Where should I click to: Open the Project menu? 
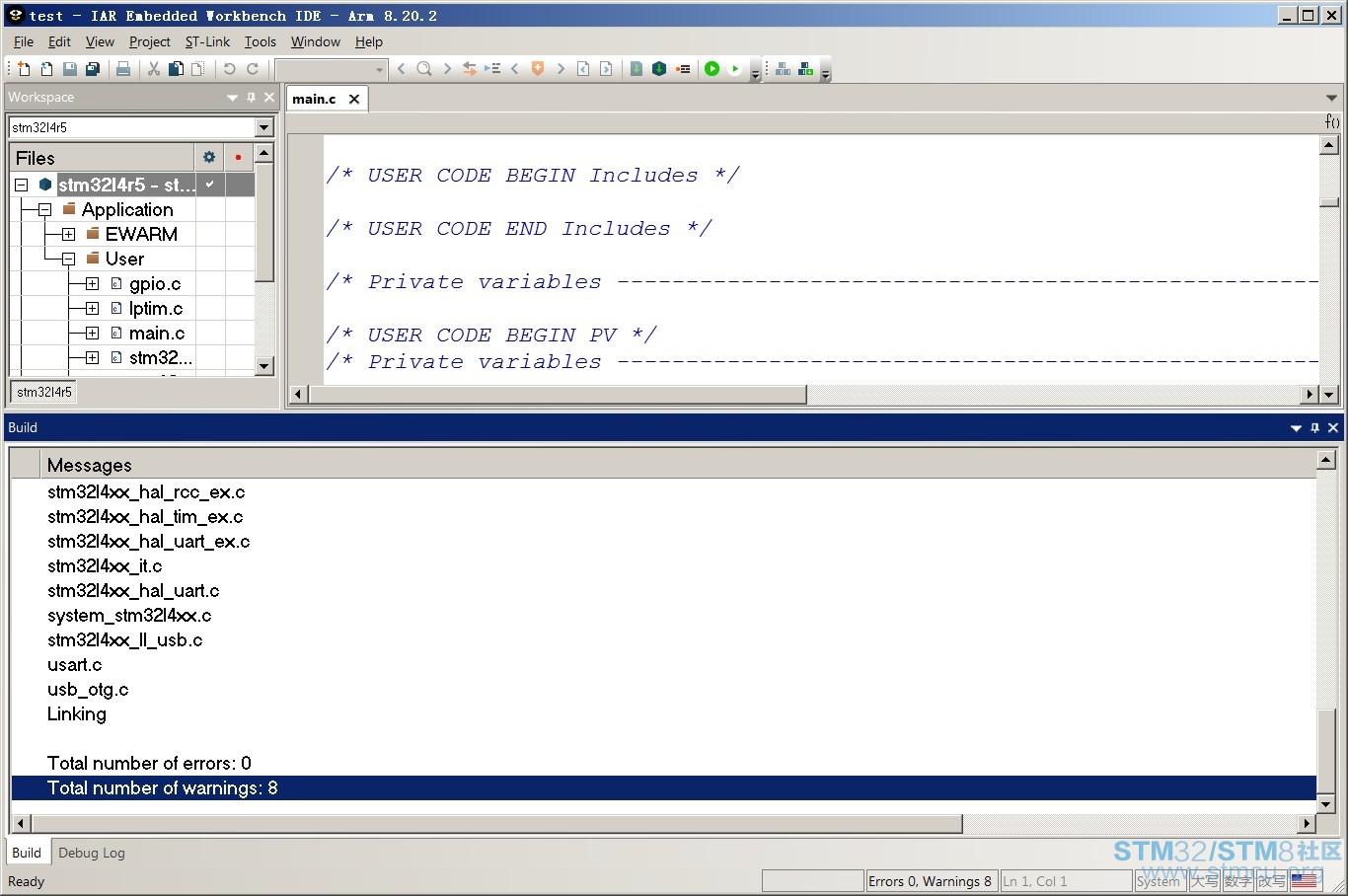point(150,41)
